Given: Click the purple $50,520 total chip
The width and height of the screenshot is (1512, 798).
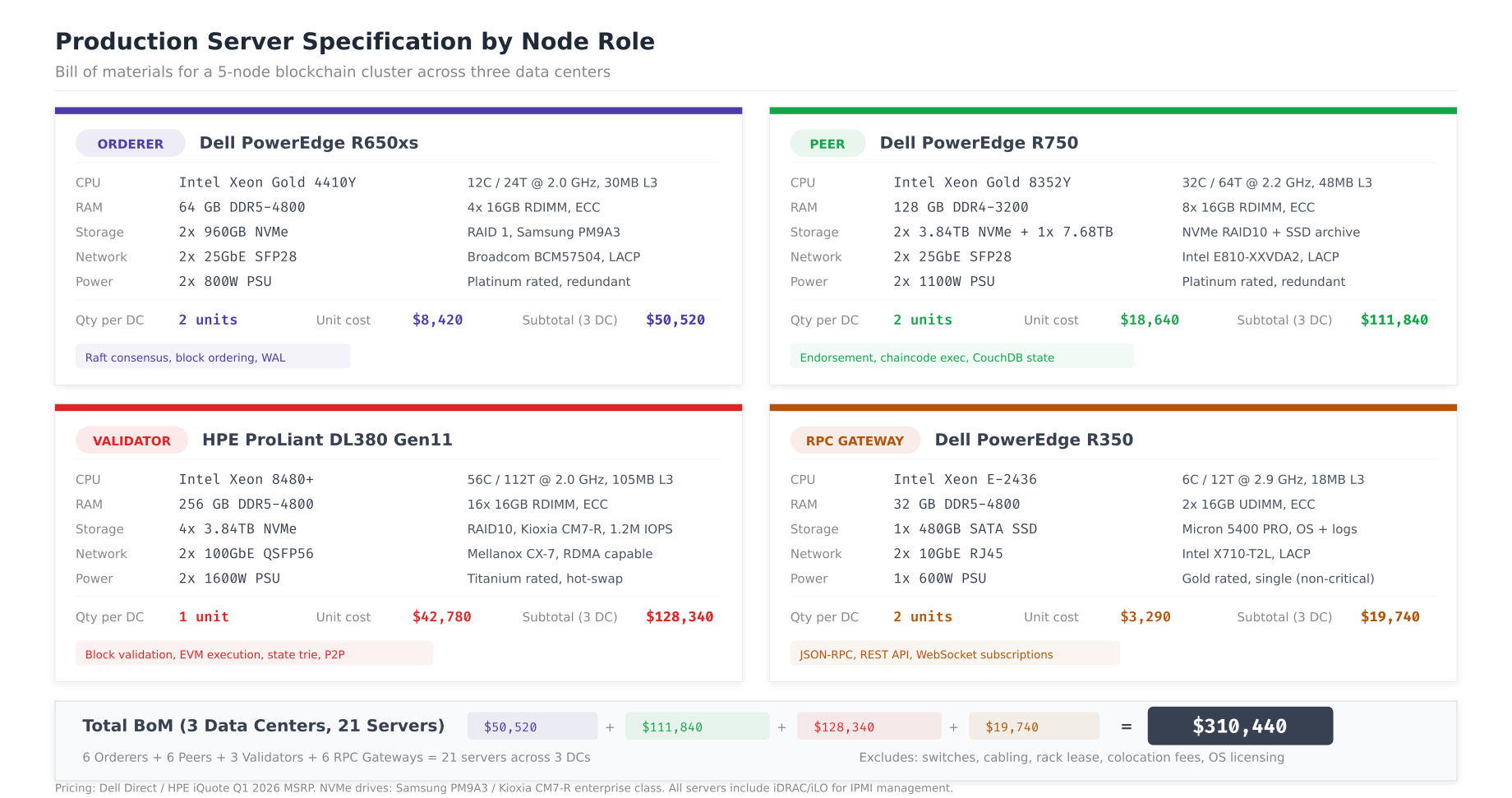Looking at the screenshot, I should pyautogui.click(x=532, y=727).
